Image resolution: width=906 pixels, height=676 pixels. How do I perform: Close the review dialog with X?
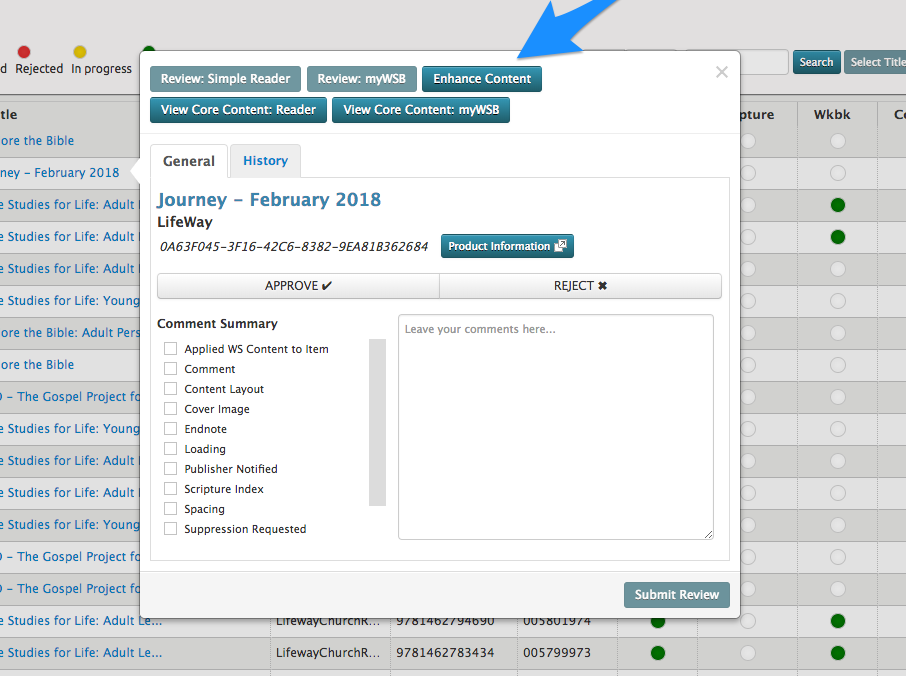tap(722, 72)
